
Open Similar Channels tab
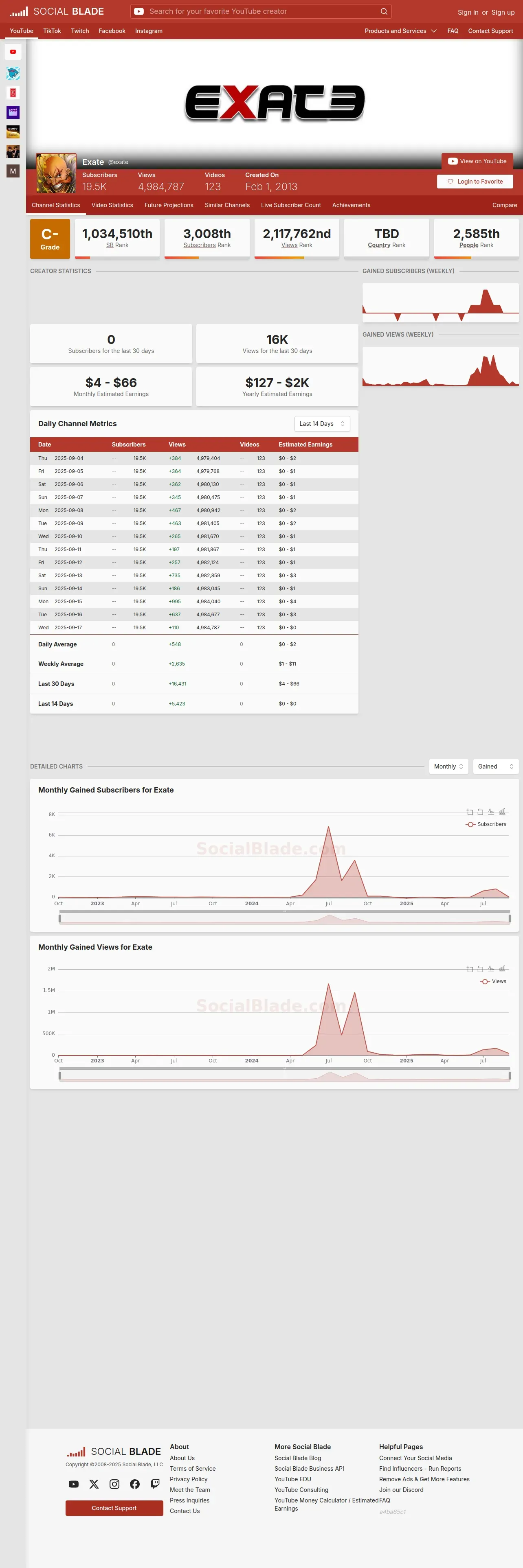(x=227, y=205)
